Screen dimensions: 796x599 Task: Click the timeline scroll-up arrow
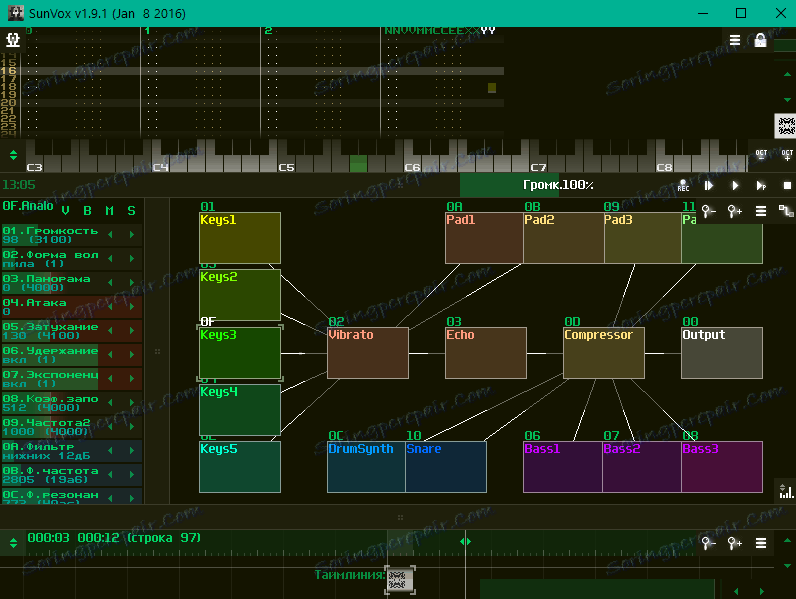pyautogui.click(x=787, y=540)
